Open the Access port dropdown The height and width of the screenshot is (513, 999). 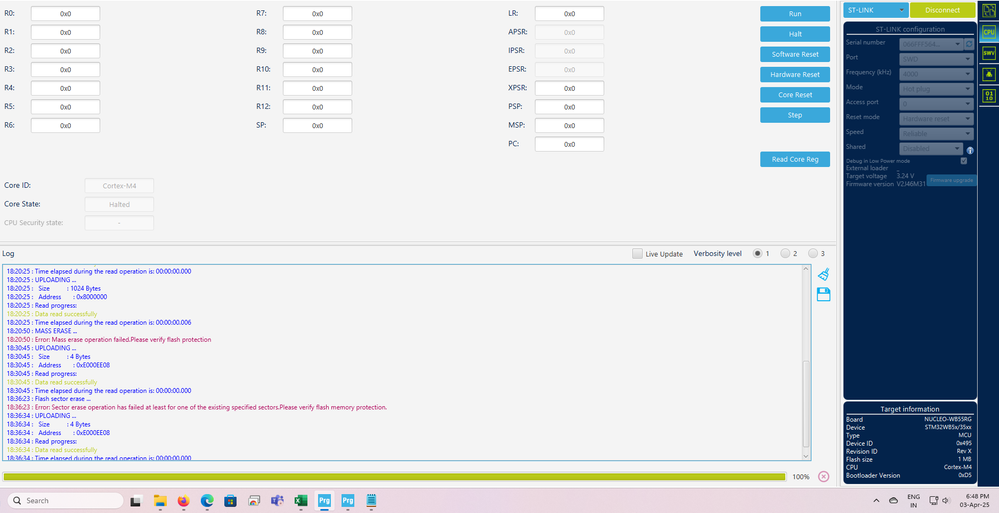(x=937, y=103)
